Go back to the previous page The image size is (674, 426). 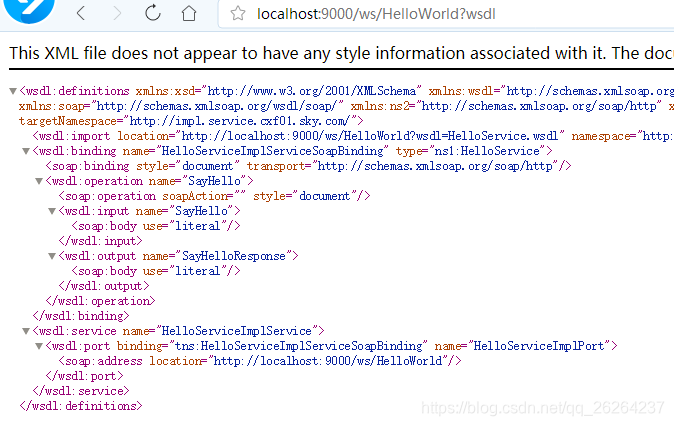(81, 13)
